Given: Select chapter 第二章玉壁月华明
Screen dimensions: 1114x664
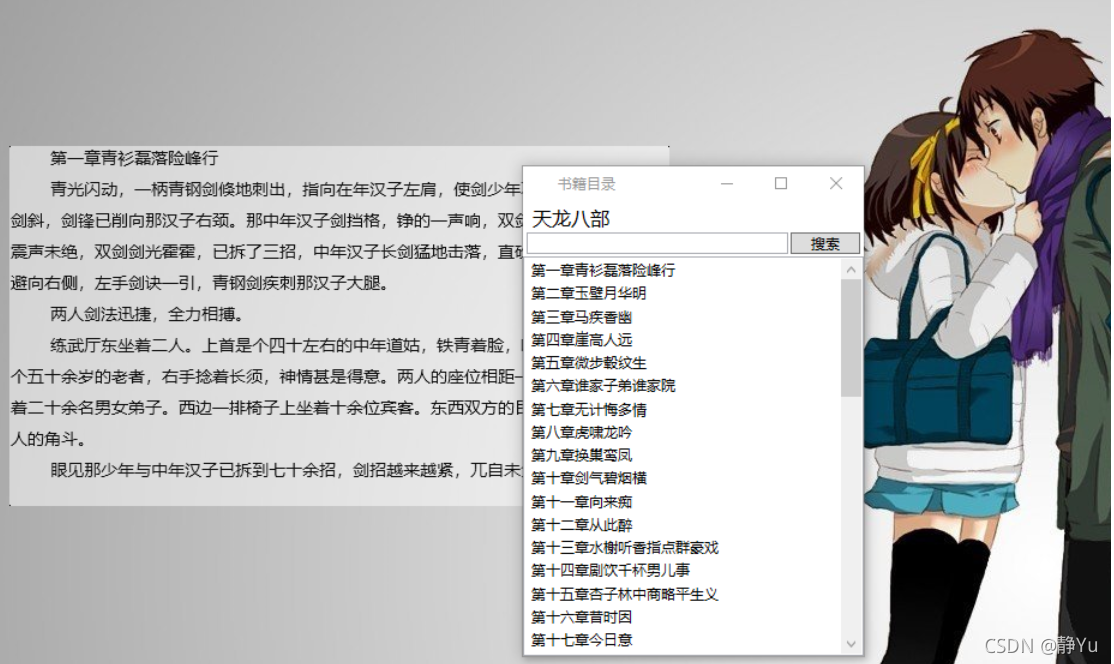Looking at the screenshot, I should click(588, 293).
